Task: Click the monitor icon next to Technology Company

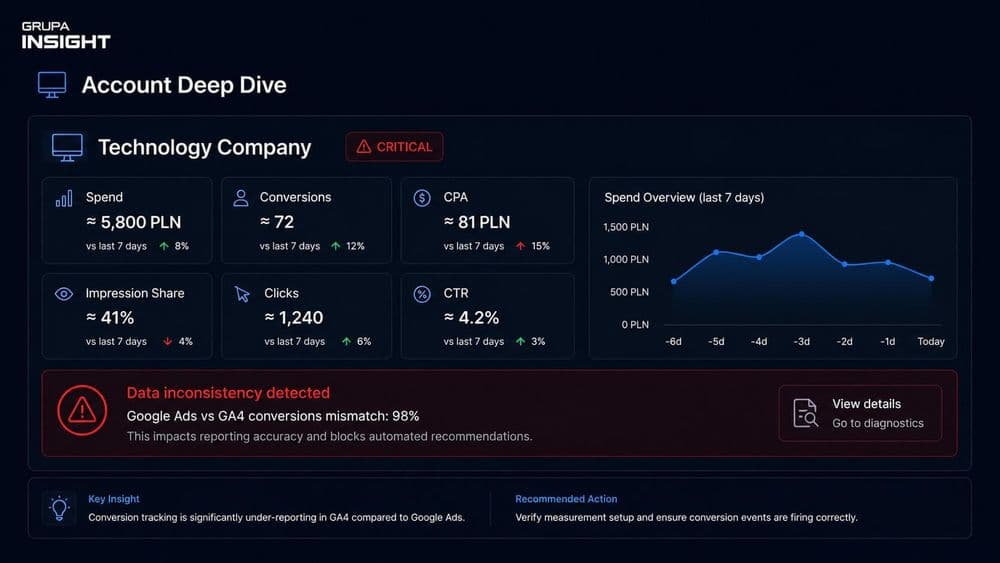Action: coord(67,147)
